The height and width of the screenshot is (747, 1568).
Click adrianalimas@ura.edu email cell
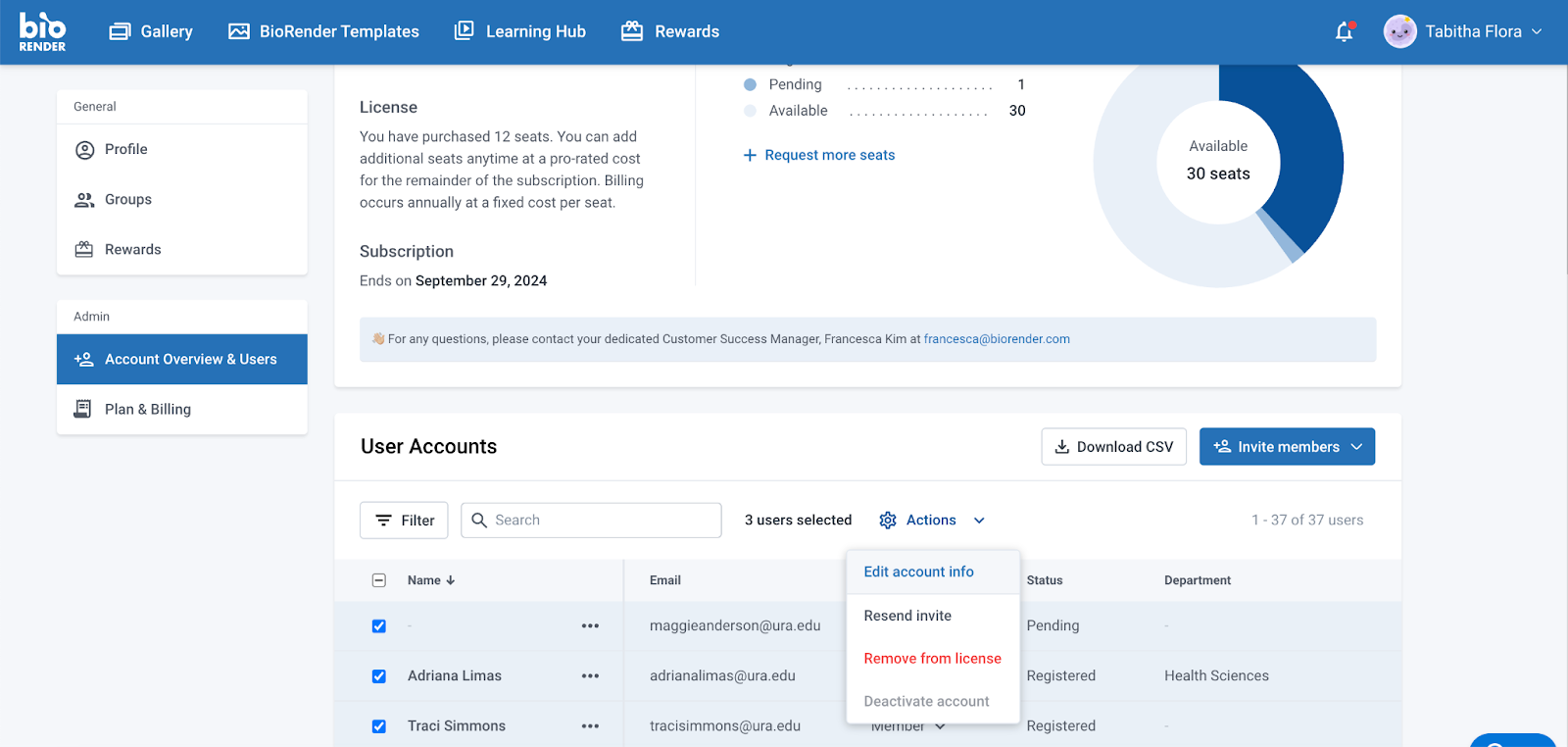point(722,675)
